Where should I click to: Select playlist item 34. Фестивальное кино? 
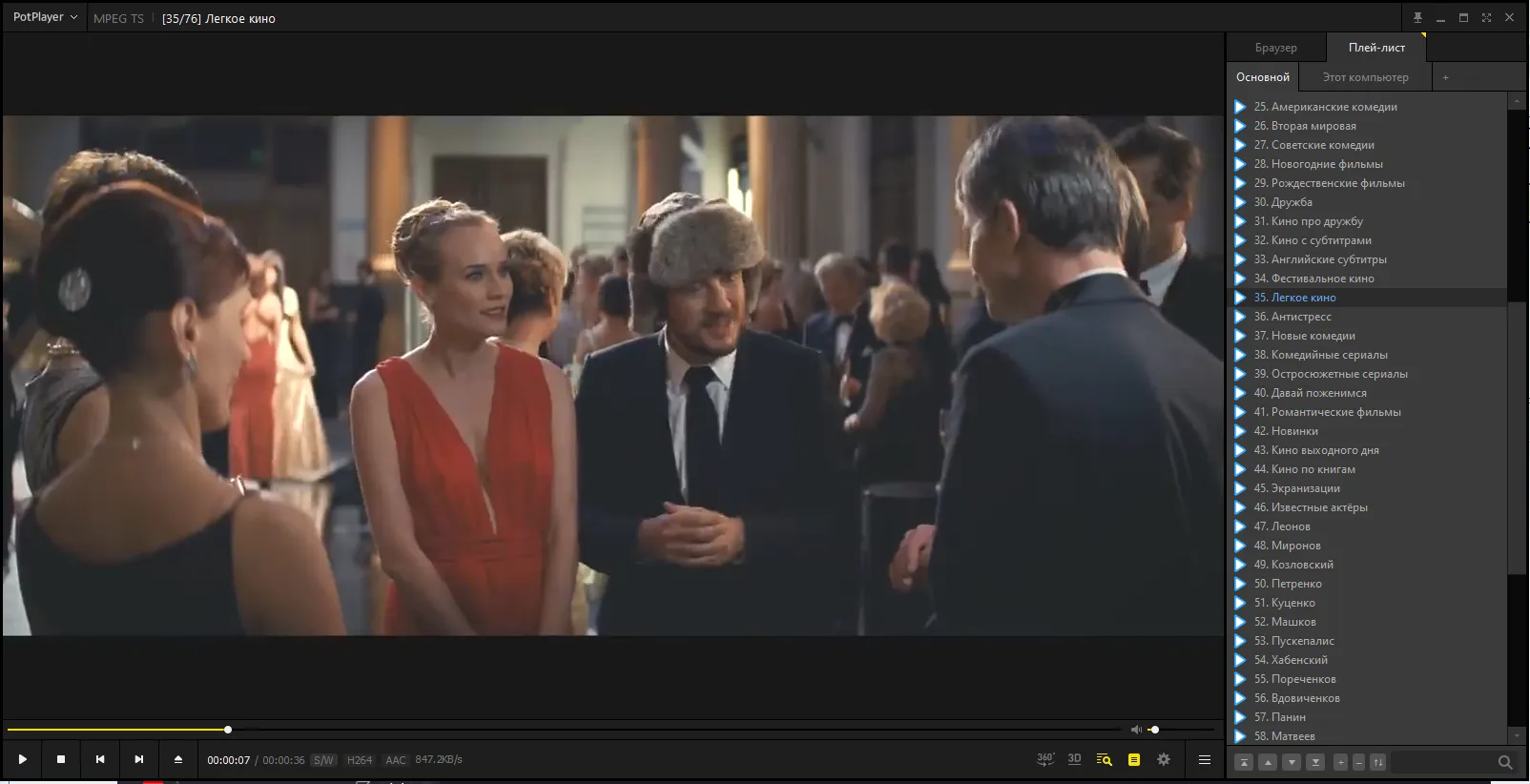click(1368, 279)
